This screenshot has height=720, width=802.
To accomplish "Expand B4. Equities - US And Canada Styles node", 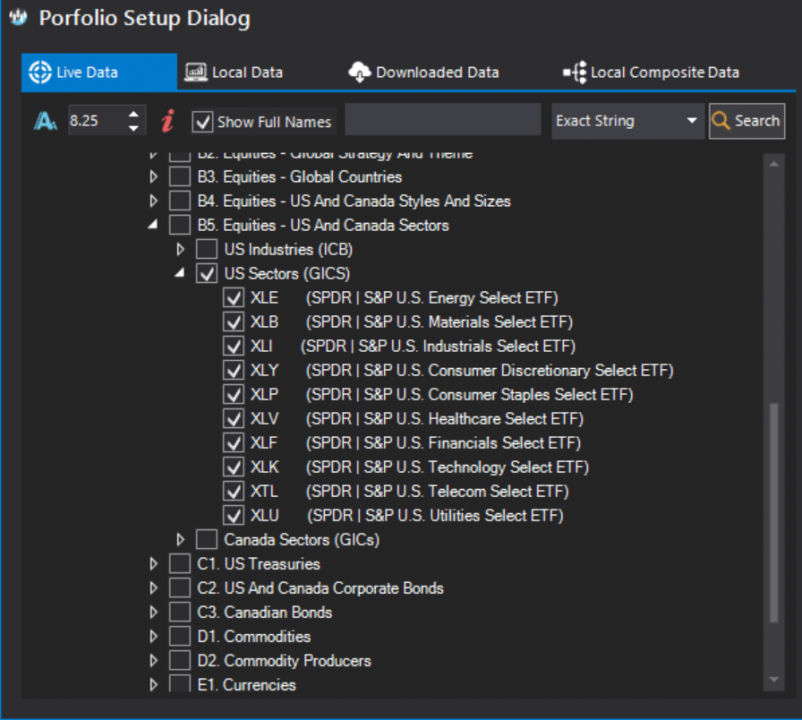I will (153, 200).
